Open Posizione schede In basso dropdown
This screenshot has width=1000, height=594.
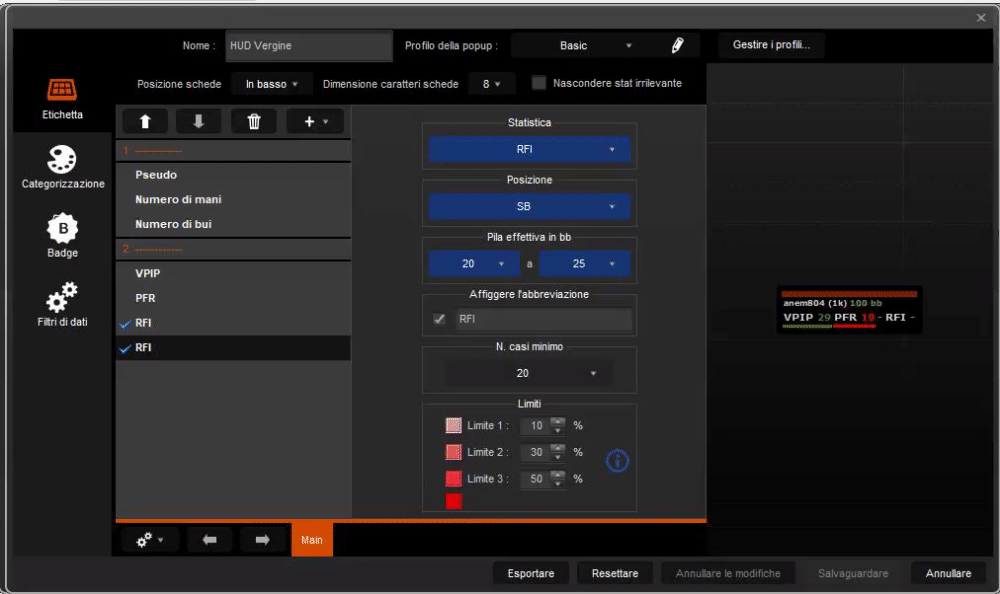click(272, 84)
